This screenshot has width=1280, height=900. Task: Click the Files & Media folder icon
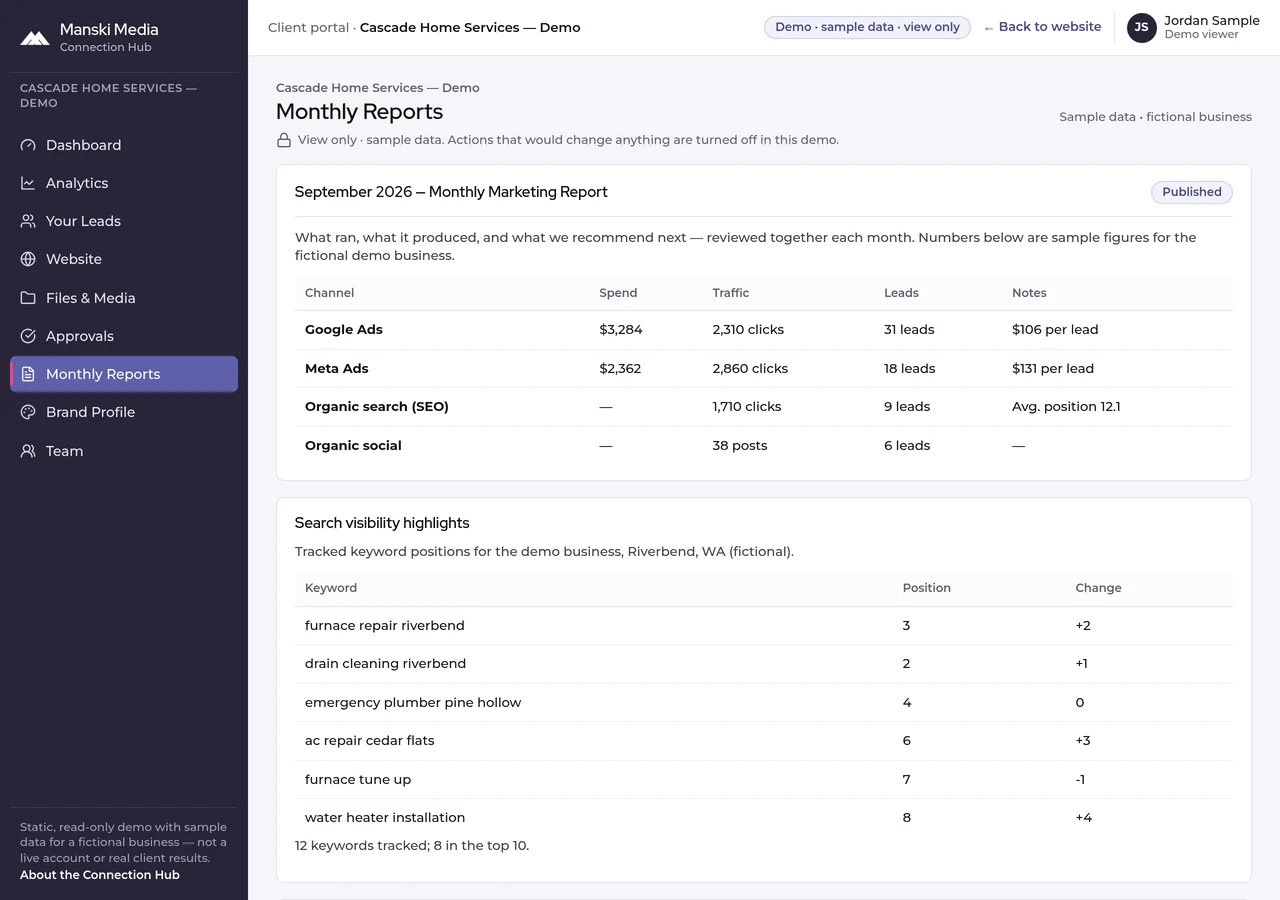click(28, 298)
